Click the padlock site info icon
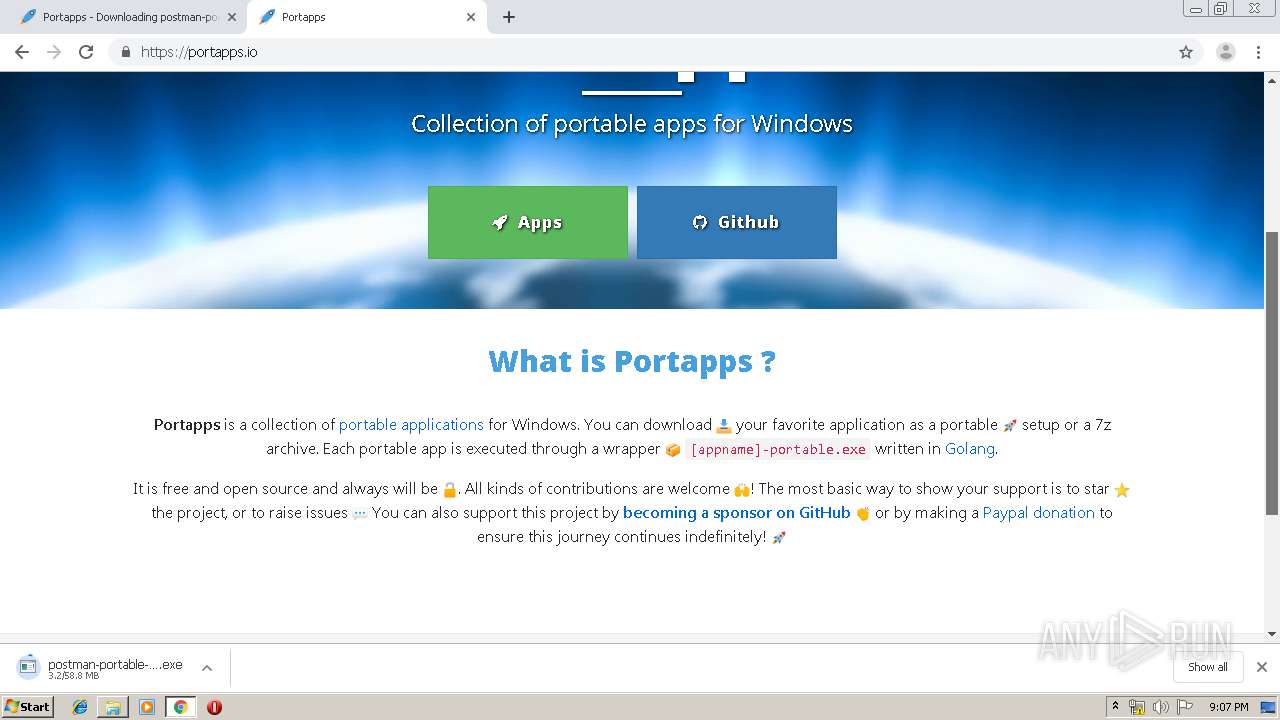Image resolution: width=1280 pixels, height=720 pixels. [125, 52]
